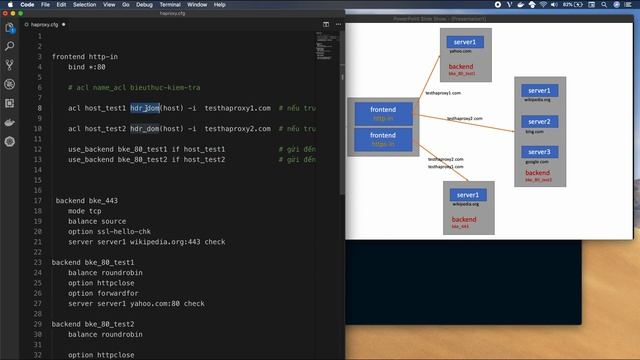Click the circular record menu bar icon
This screenshot has height=360, width=640.
498,4
